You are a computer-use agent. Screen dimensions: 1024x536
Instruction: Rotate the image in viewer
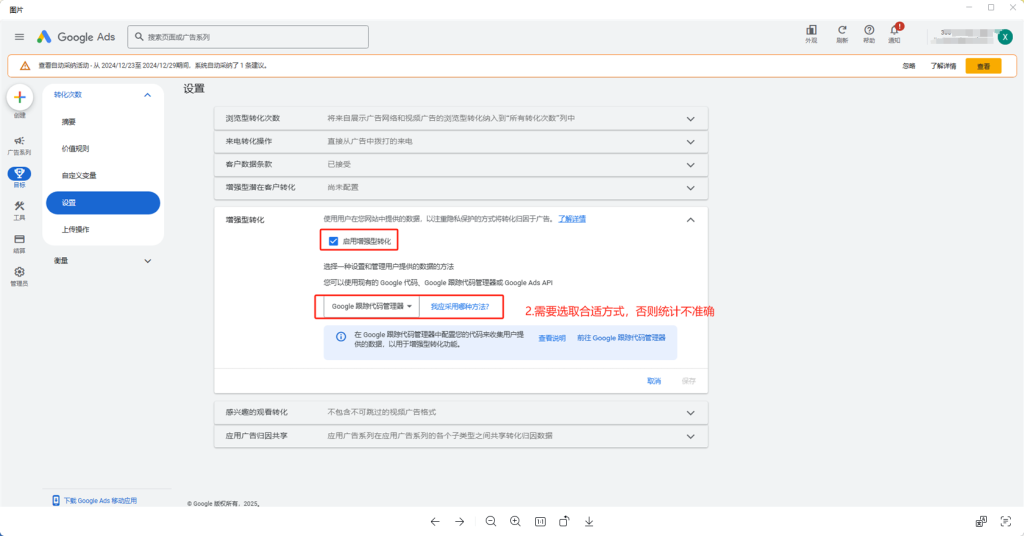[564, 522]
